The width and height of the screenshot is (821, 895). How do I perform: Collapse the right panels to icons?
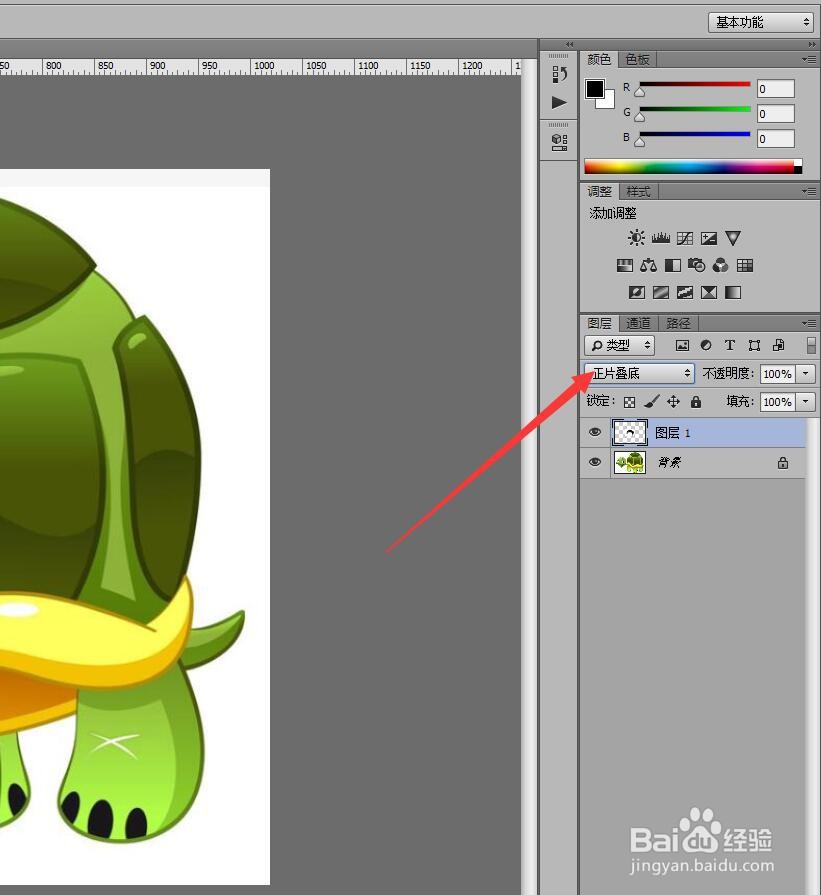(812, 45)
